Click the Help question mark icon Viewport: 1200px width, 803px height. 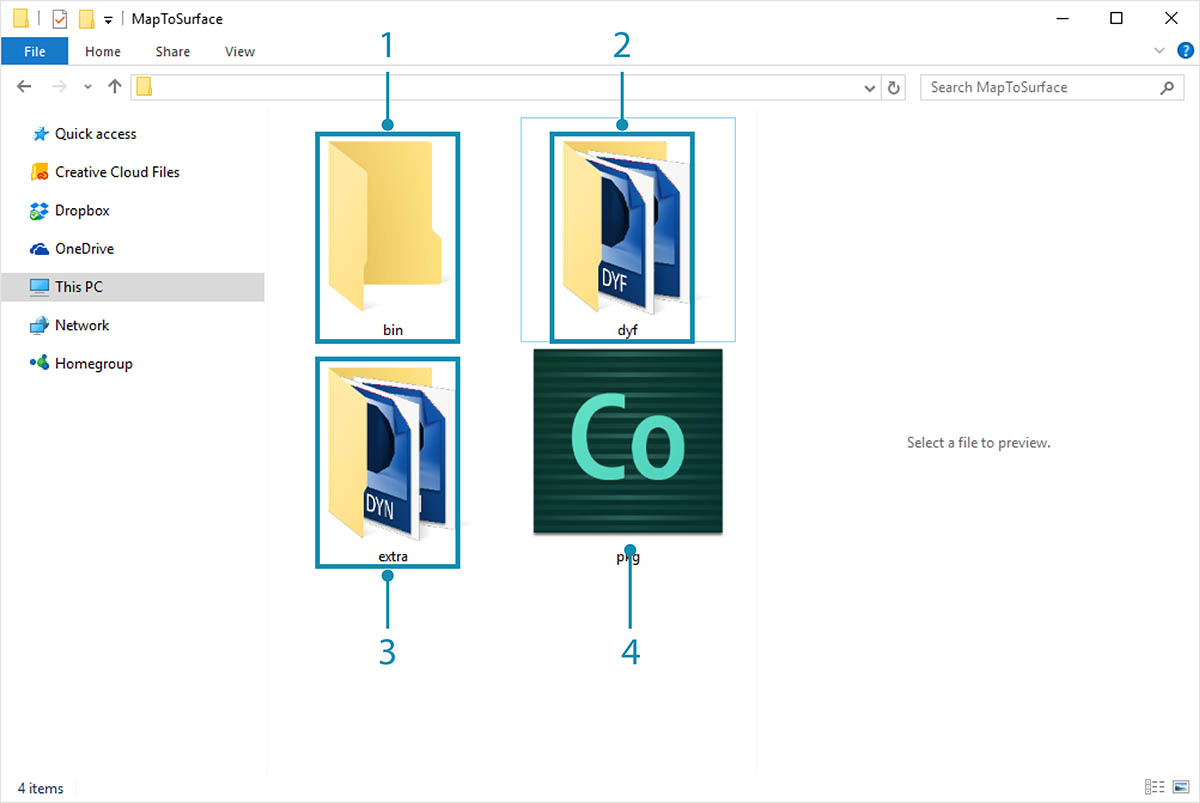1185,51
